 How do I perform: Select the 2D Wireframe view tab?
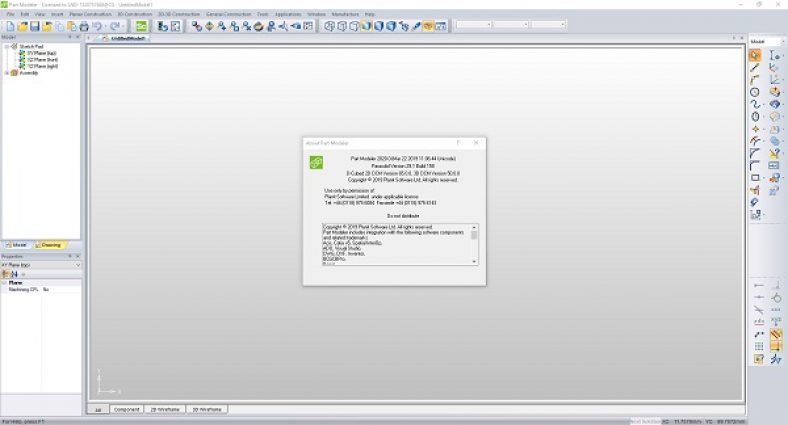pos(165,409)
